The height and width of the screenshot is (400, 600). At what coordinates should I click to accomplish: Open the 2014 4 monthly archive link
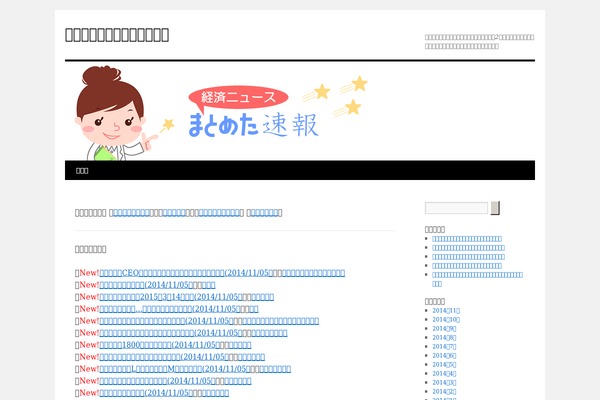click(x=444, y=374)
